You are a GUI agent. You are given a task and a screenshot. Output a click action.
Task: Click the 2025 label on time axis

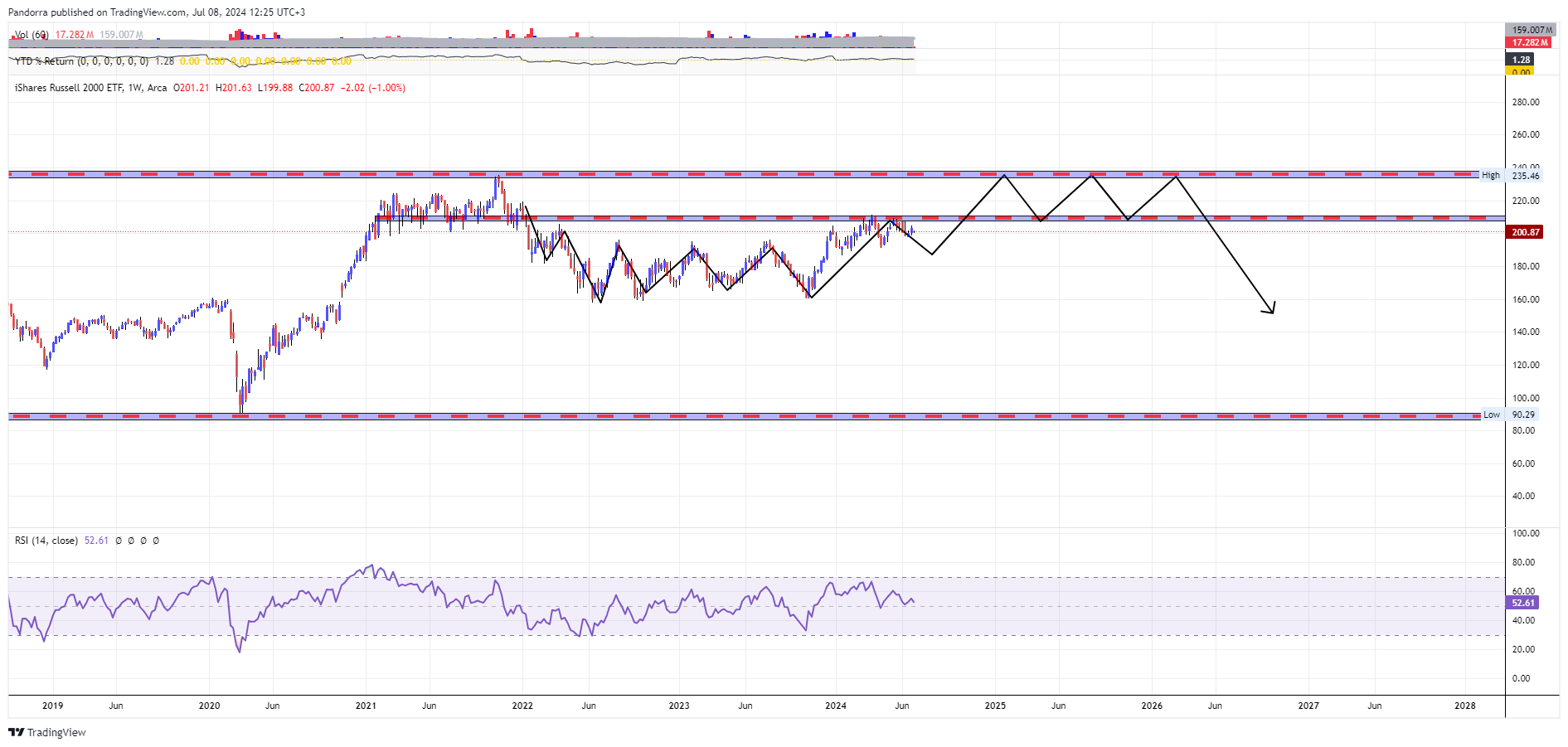[995, 706]
